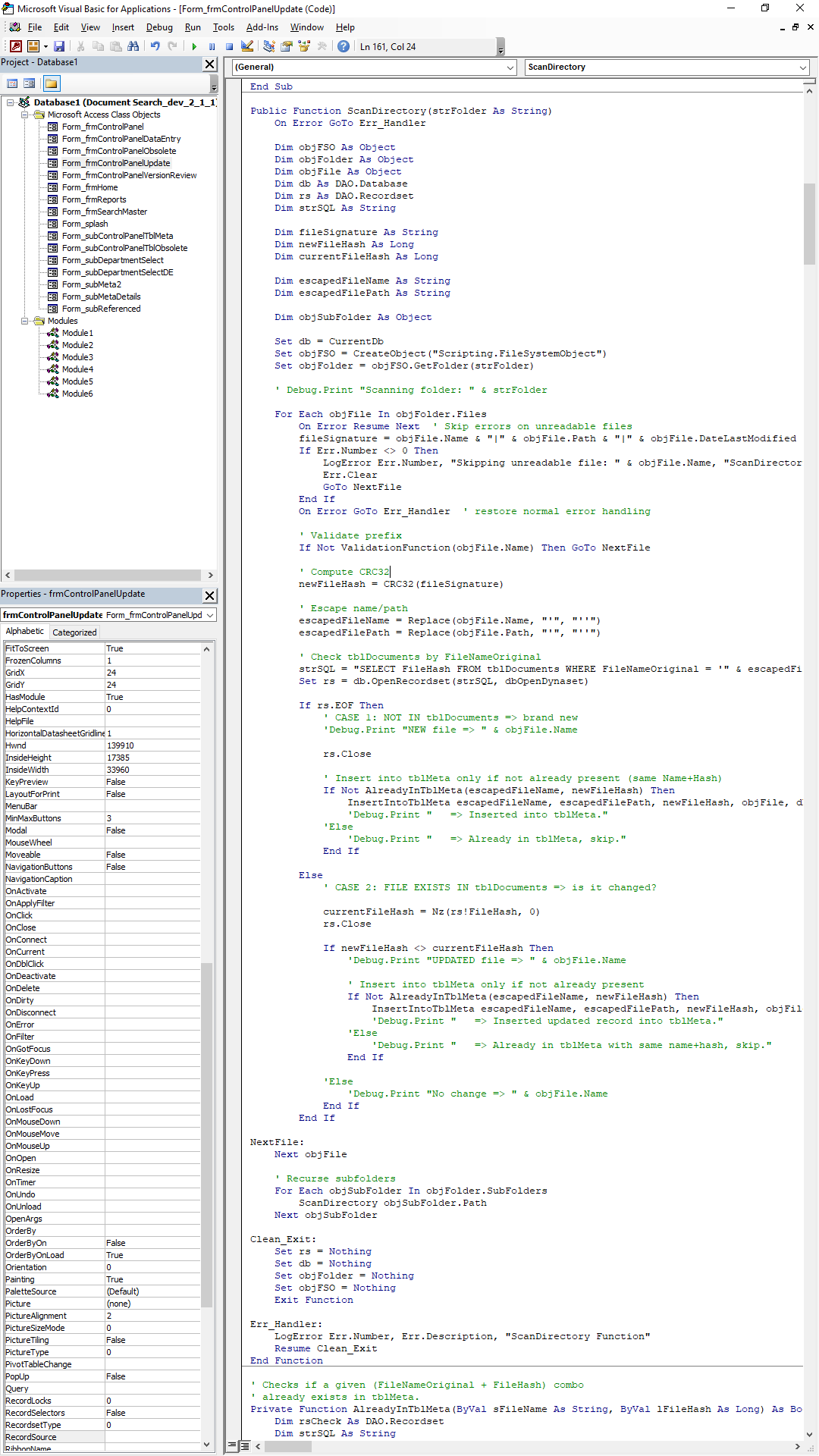Toggle Design Mode icon in toolbar
This screenshot has width=819, height=1456.
tap(247, 46)
